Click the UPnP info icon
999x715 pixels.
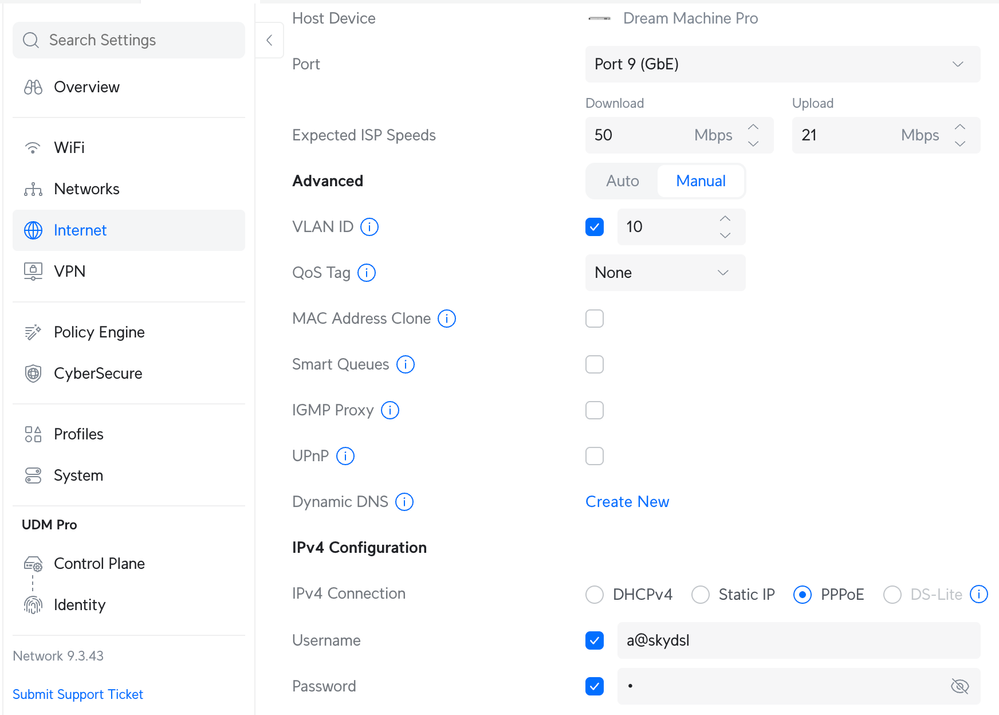tap(345, 456)
